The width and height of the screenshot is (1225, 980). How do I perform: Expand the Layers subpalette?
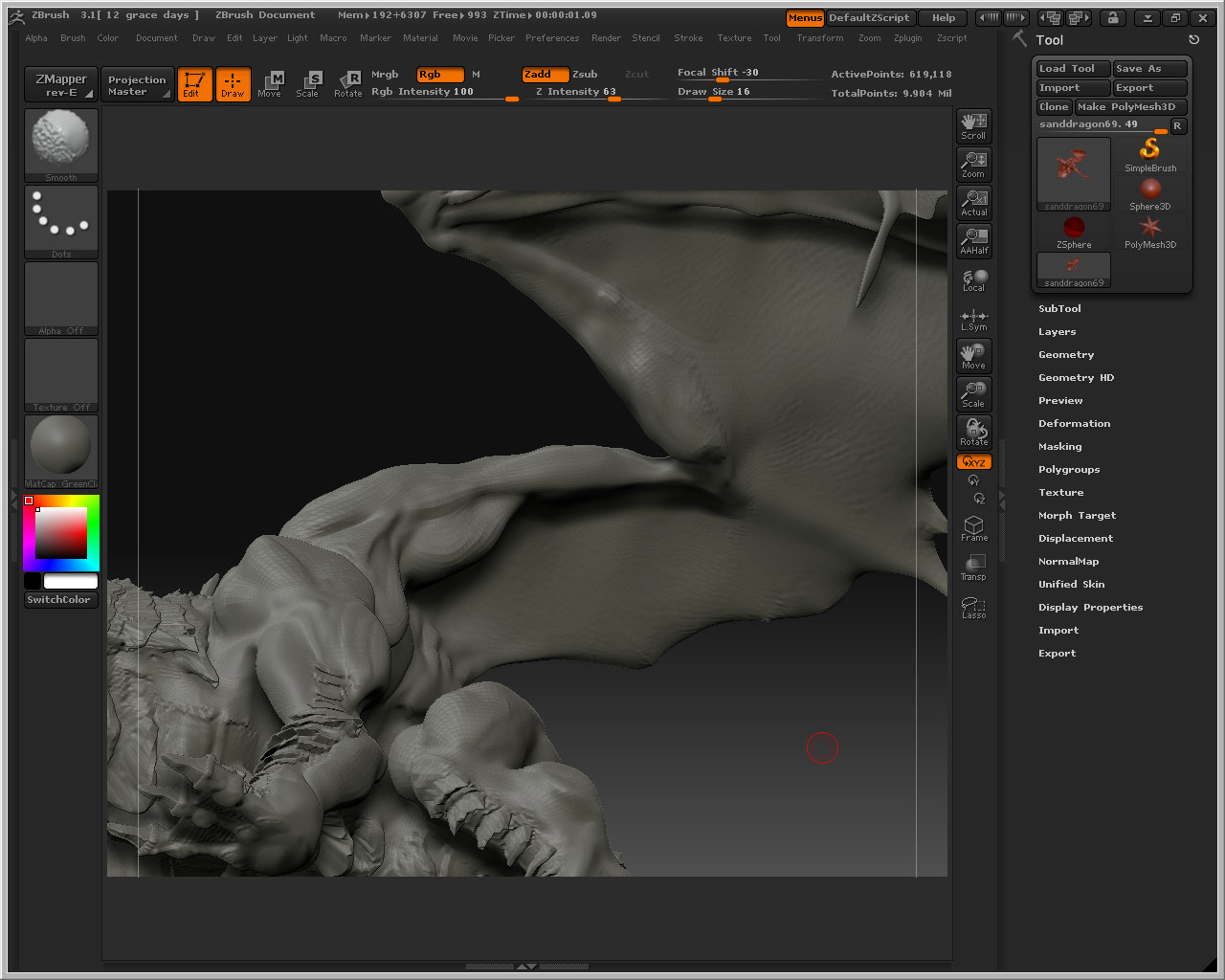point(1057,331)
